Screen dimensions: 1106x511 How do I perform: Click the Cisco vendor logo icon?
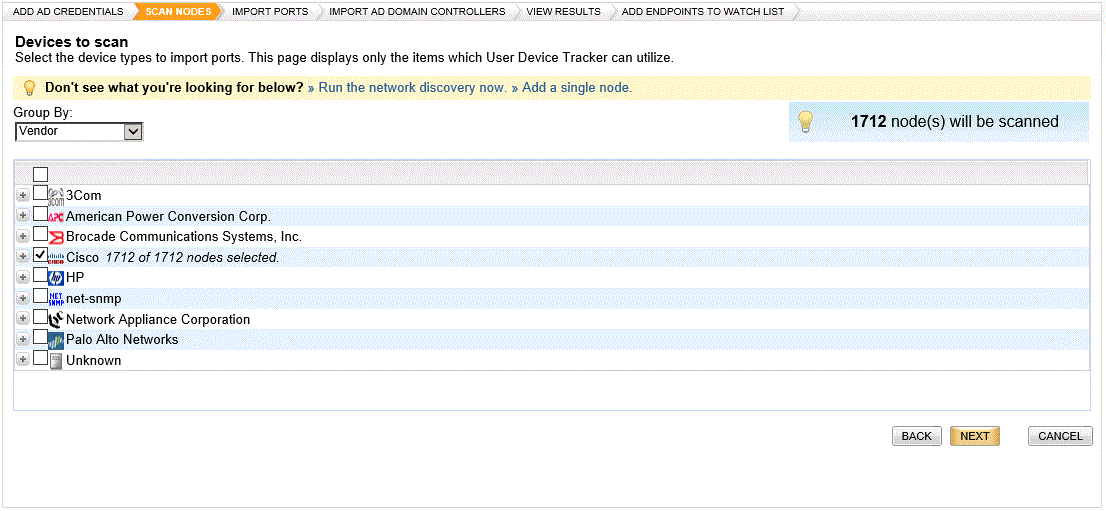pyautogui.click(x=56, y=258)
